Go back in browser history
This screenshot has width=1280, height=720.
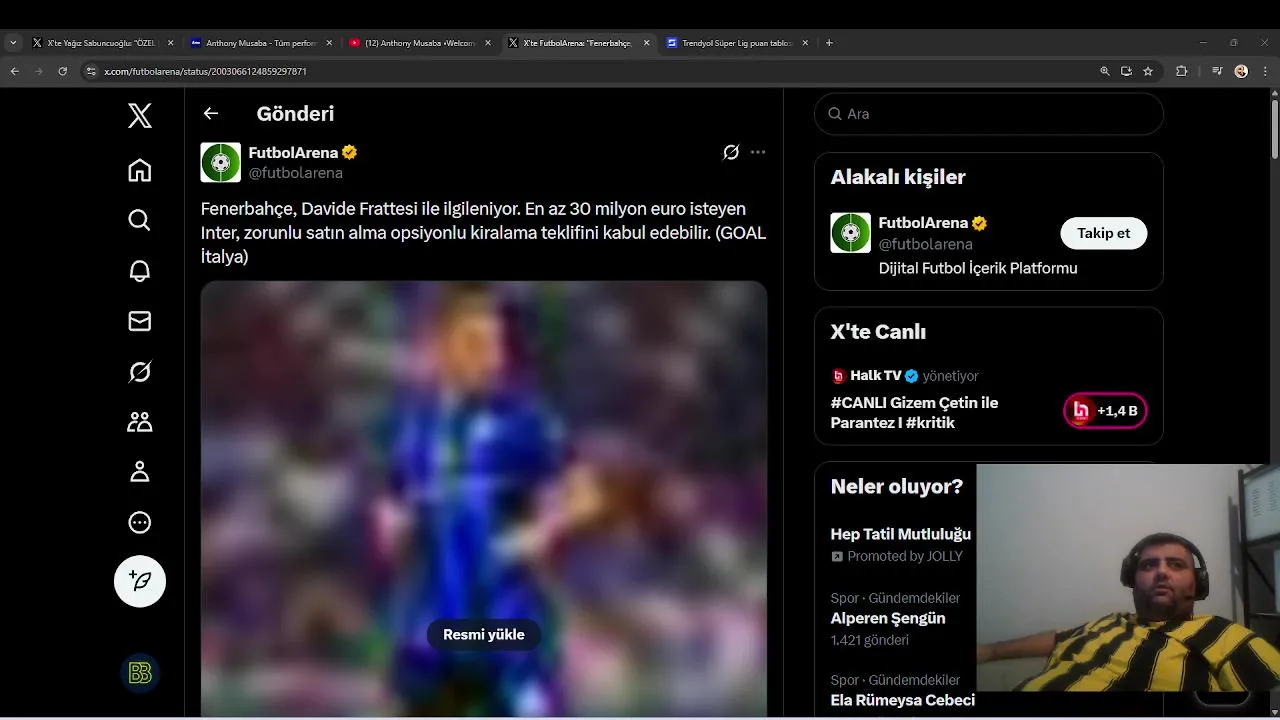point(15,71)
